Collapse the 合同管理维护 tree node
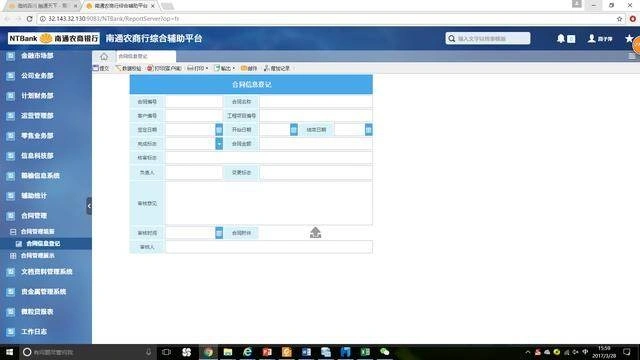Image resolution: width=640 pixels, height=360 pixels. coord(13,231)
